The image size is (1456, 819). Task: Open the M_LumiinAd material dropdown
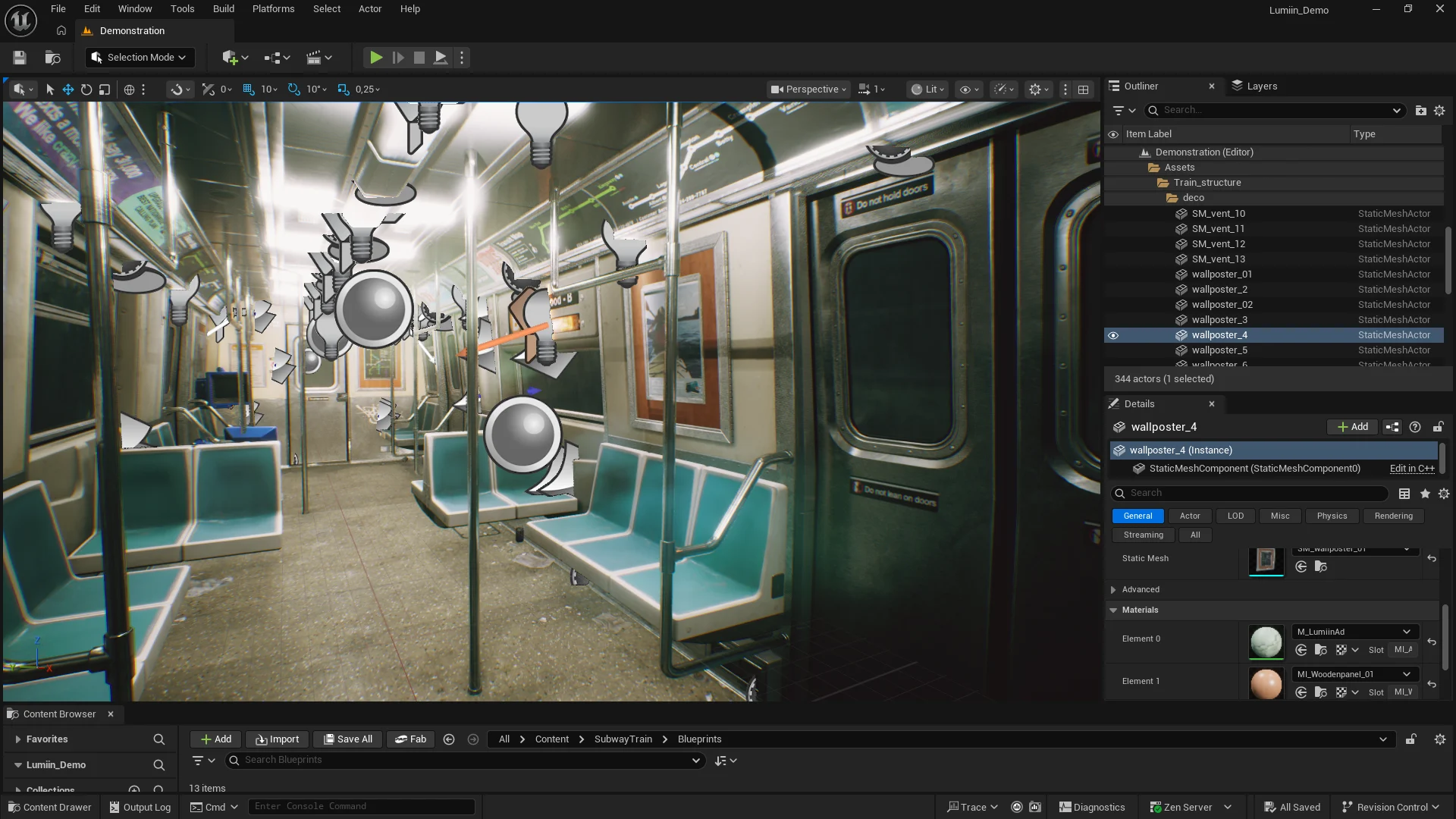[1354, 632]
